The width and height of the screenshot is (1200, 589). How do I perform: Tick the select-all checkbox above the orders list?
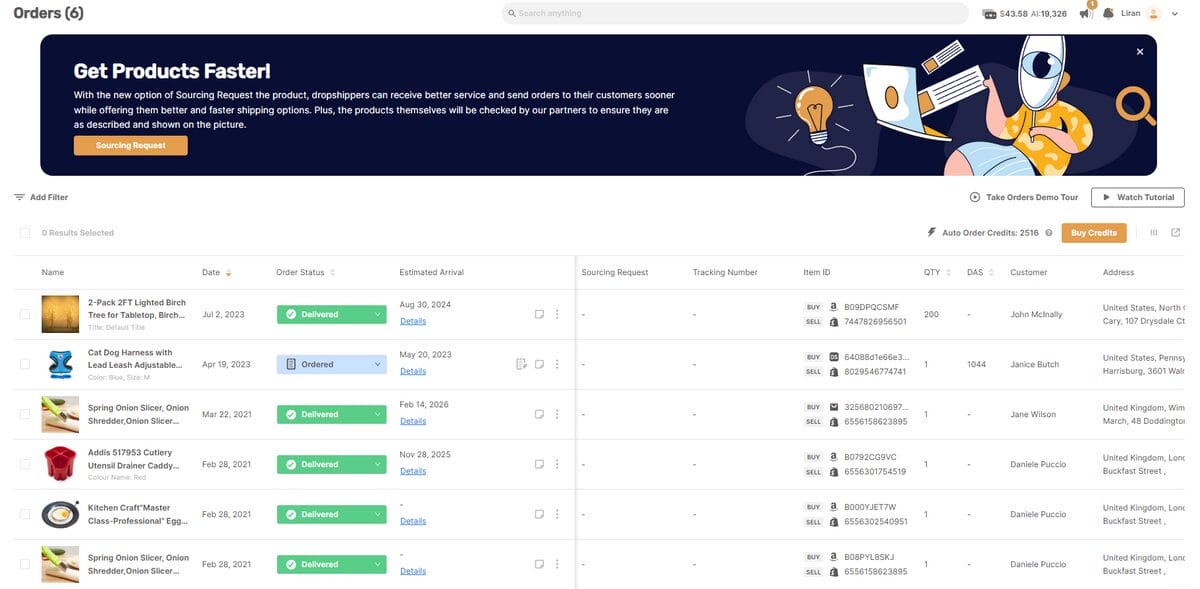(x=24, y=232)
